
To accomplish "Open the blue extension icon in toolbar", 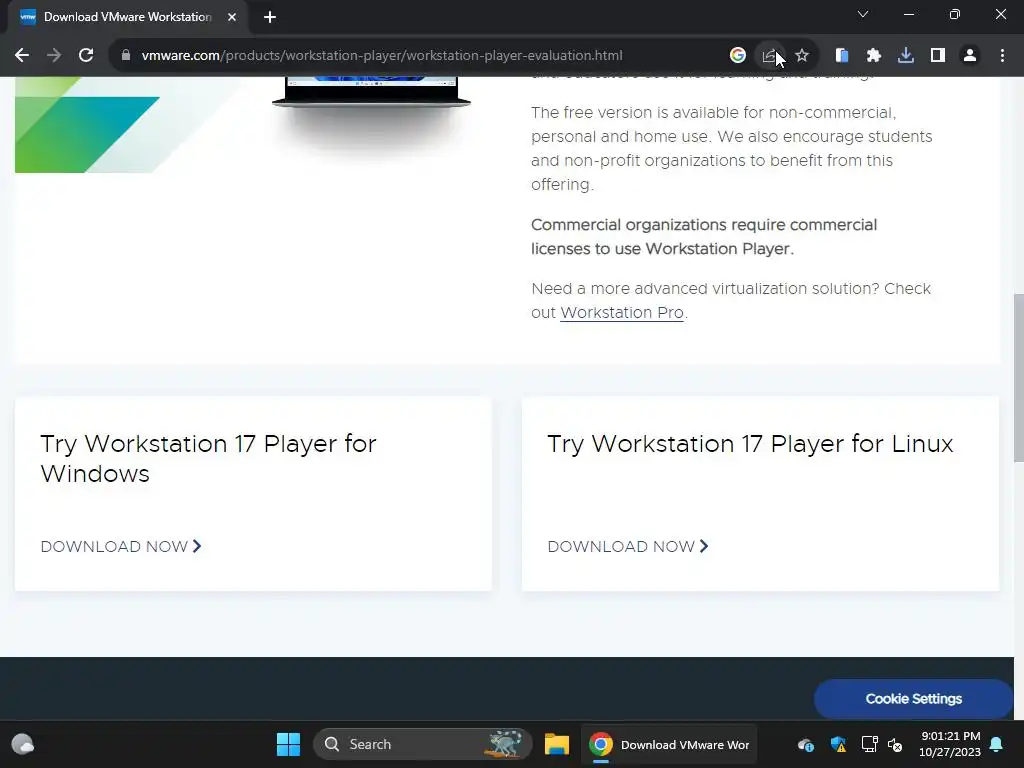I will [842, 56].
